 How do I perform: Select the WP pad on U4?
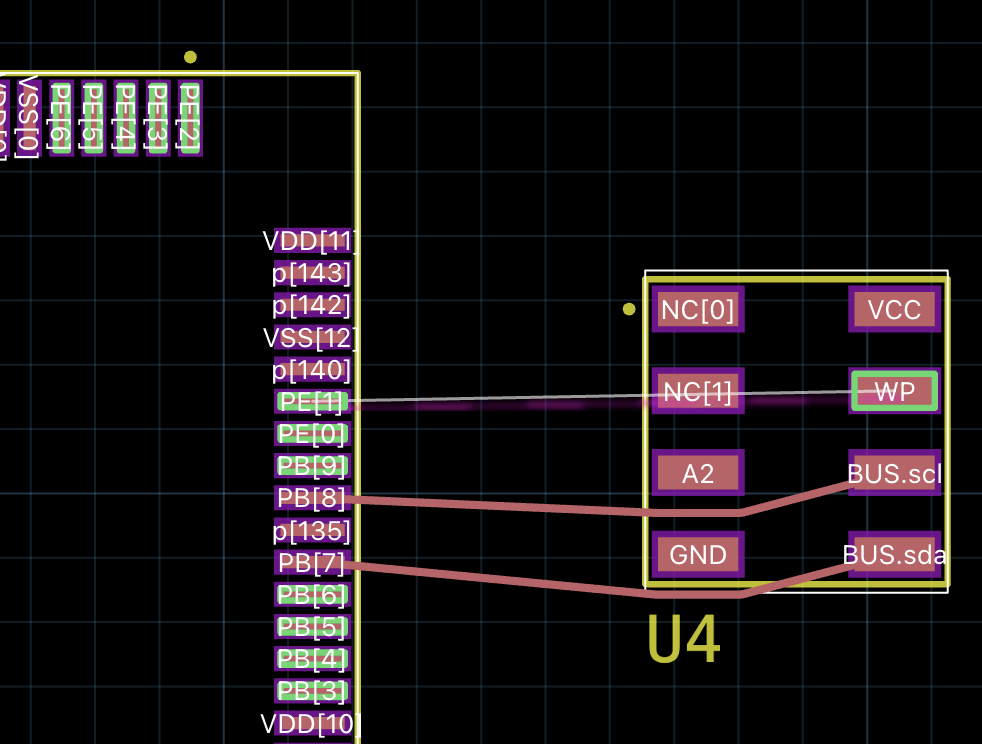(893, 391)
